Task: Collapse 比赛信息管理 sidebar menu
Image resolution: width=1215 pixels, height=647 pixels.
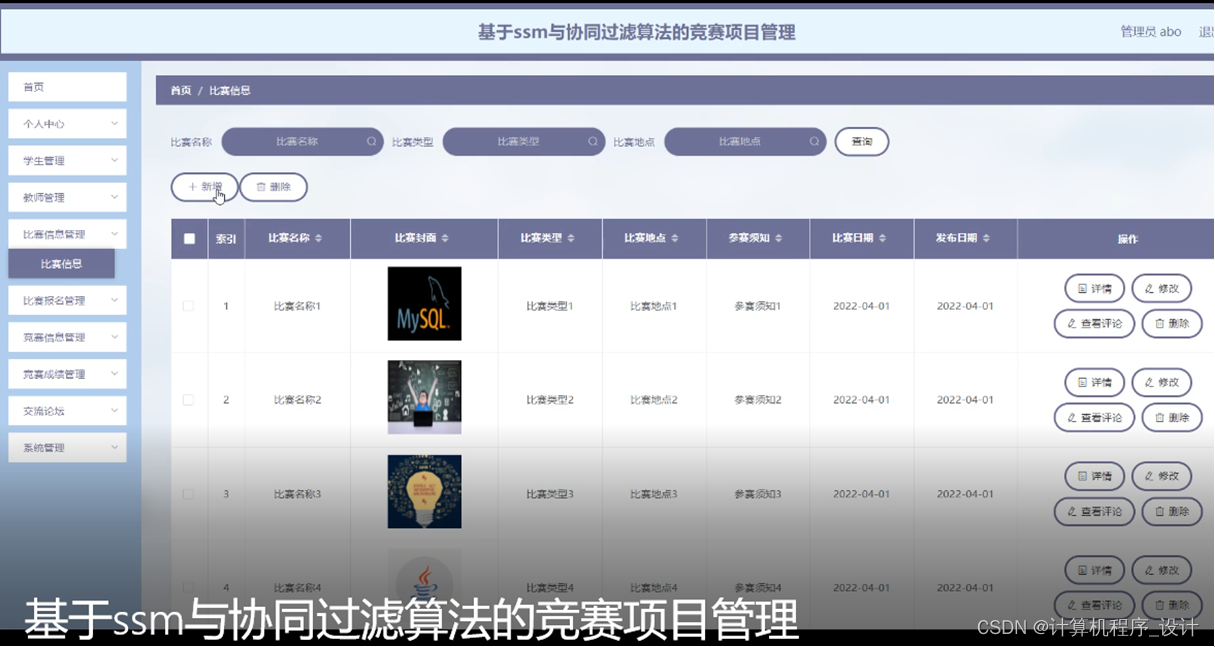Action: coord(67,234)
